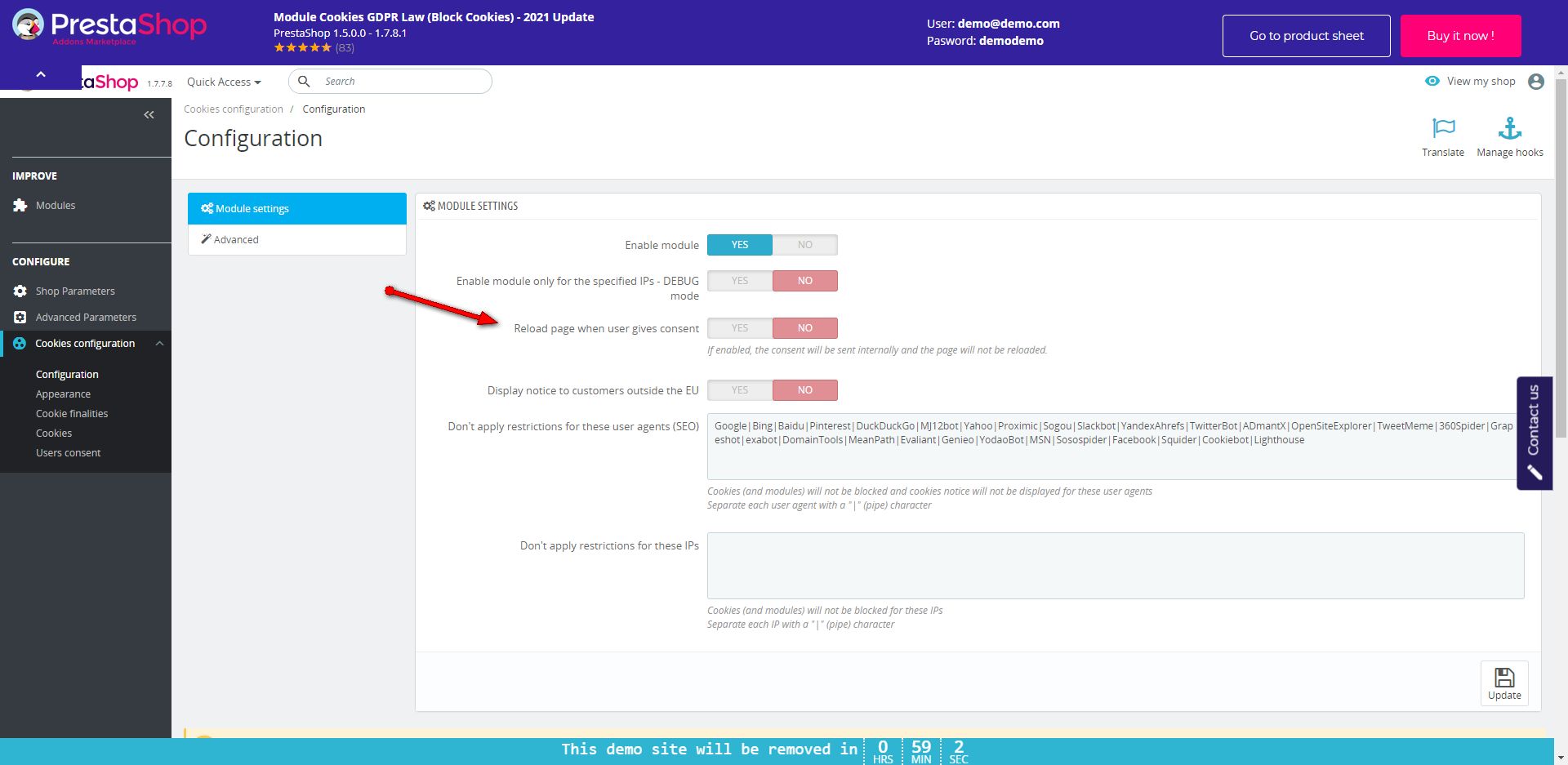Click the Manage hooks anchor icon
This screenshot has height=765, width=1568.
point(1510,128)
